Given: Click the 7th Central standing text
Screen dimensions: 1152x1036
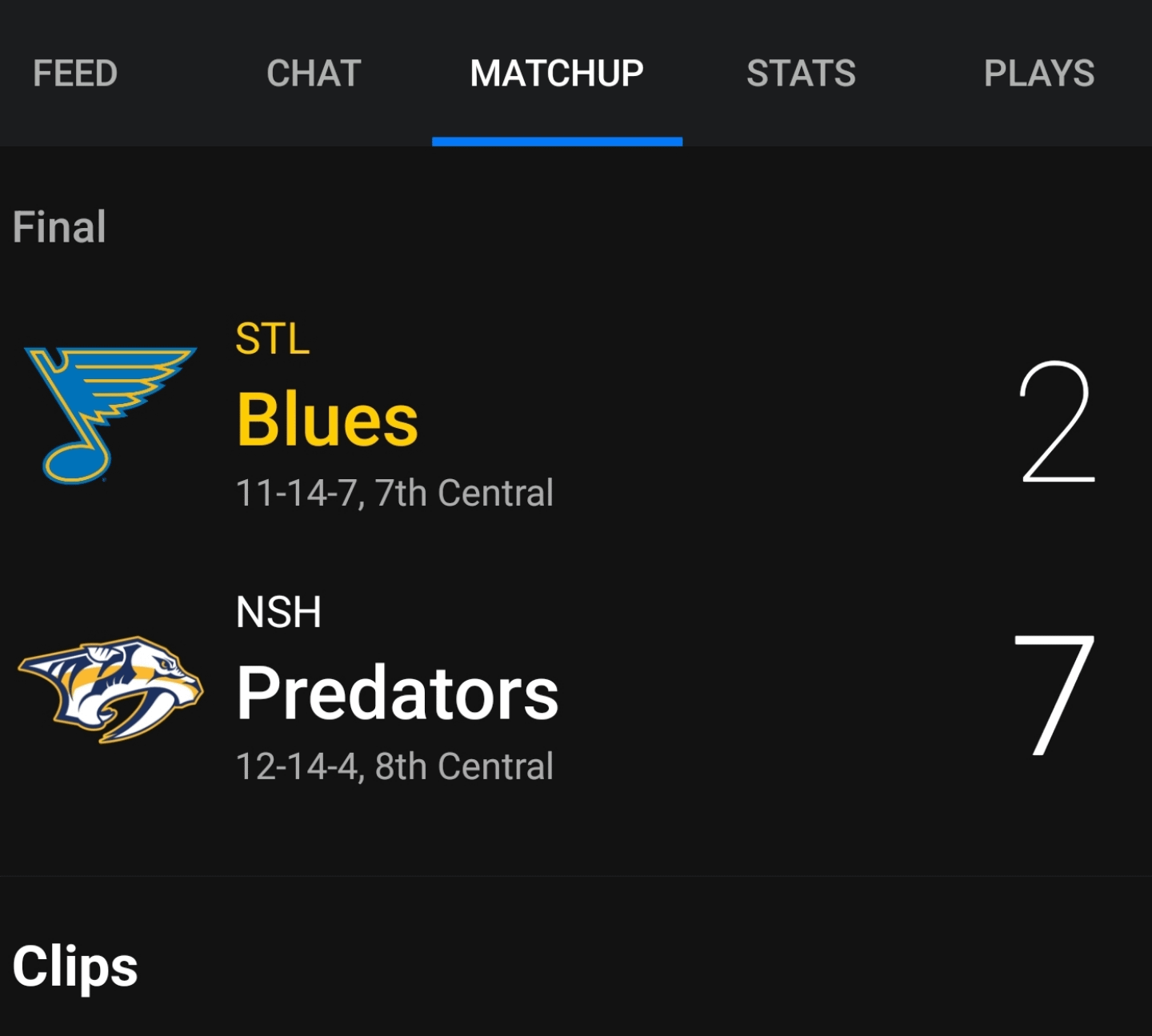Looking at the screenshot, I should tap(464, 493).
